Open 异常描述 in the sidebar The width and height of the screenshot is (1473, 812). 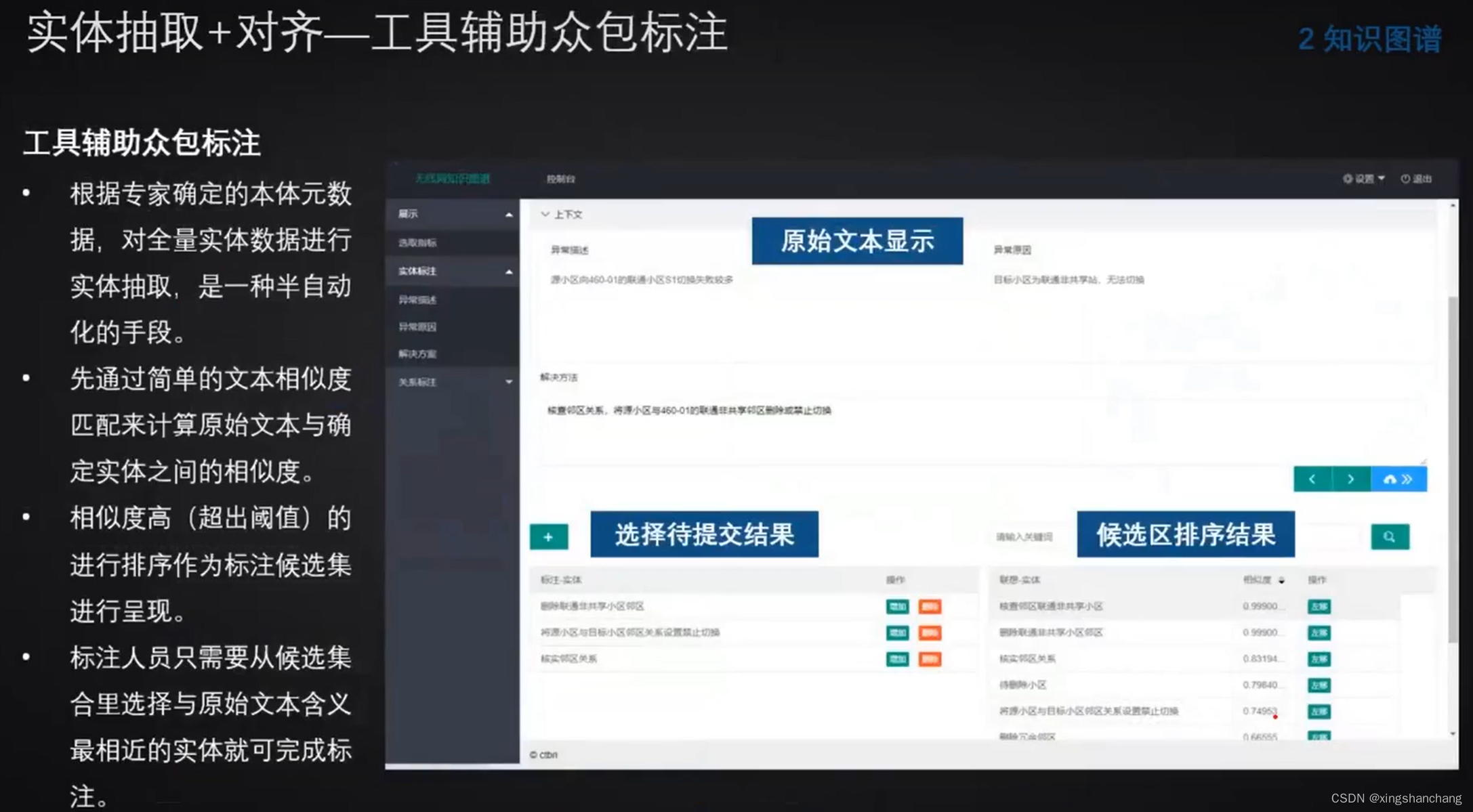[417, 299]
